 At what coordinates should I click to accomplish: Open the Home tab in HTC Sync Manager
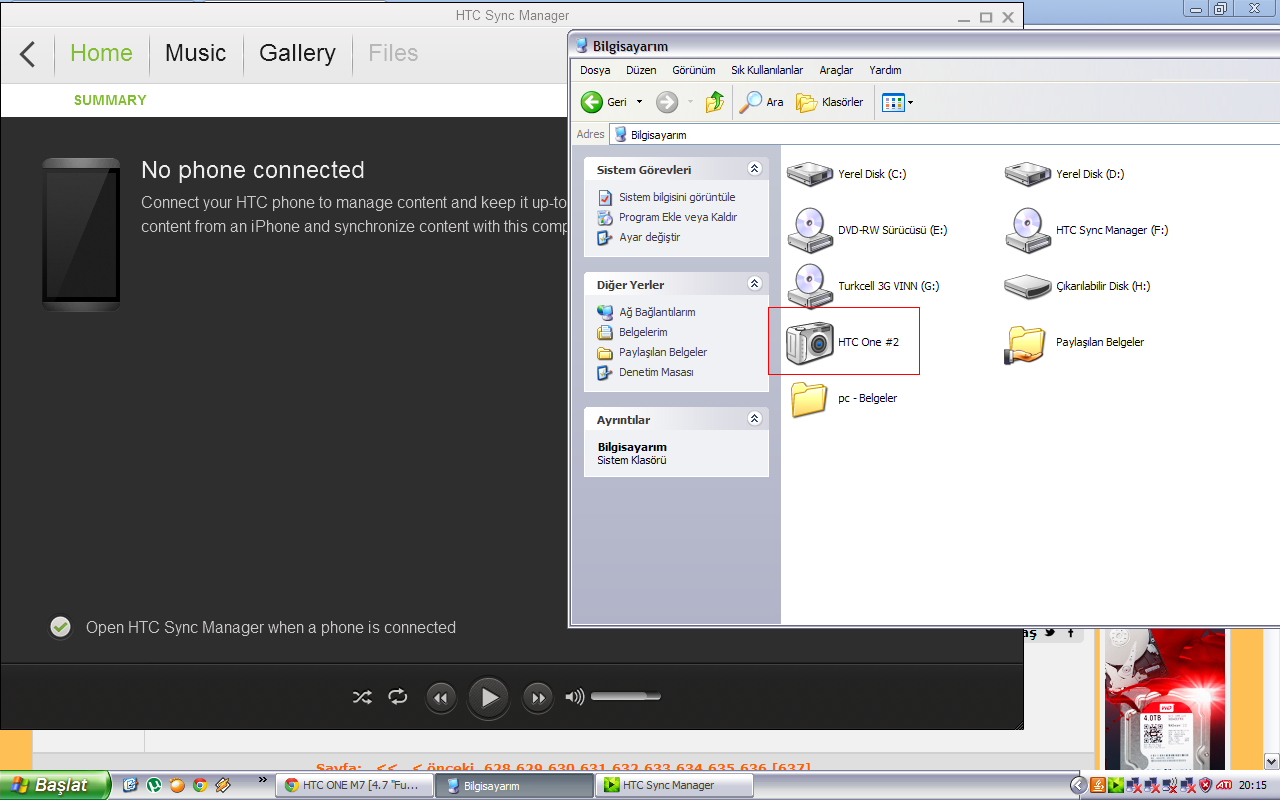pyautogui.click(x=101, y=53)
